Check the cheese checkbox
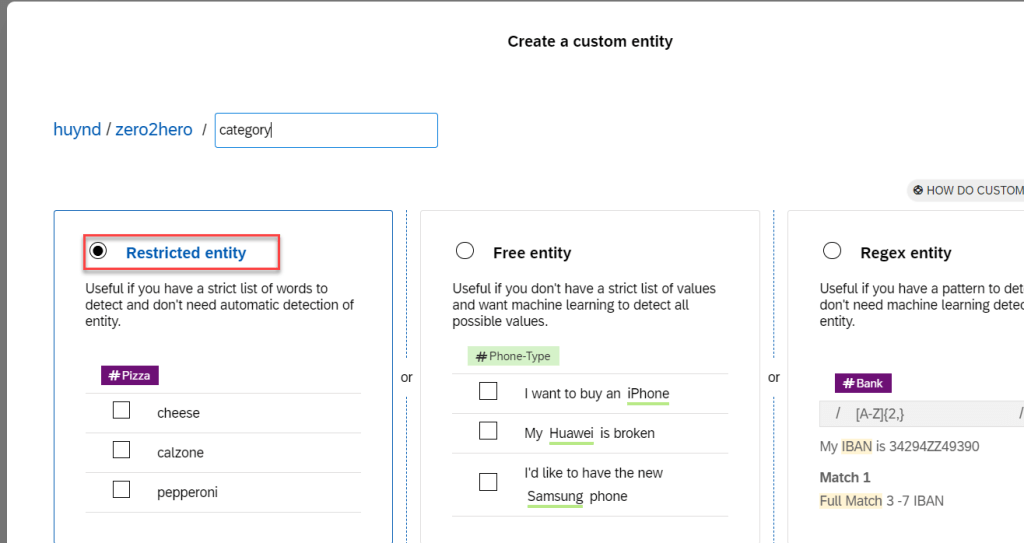The height and width of the screenshot is (543, 1024). click(121, 411)
